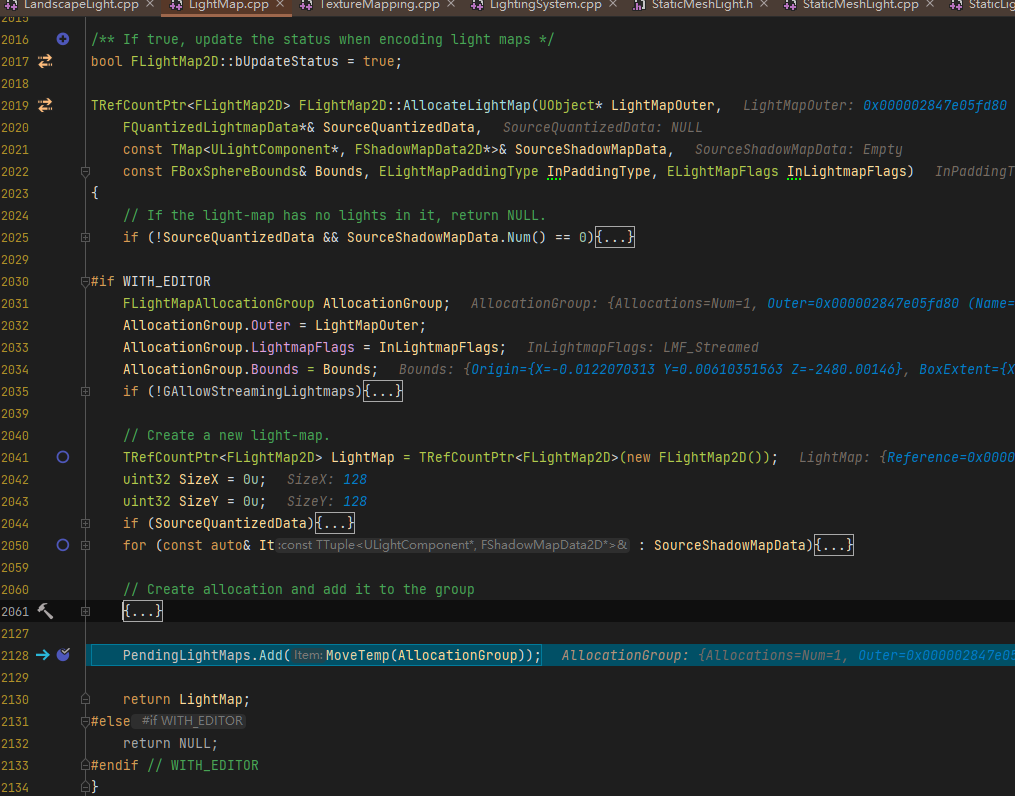Screen dimensions: 1015x796
Task: Click the LightMap Reference inline debug value
Action: pyautogui.click(x=951, y=457)
